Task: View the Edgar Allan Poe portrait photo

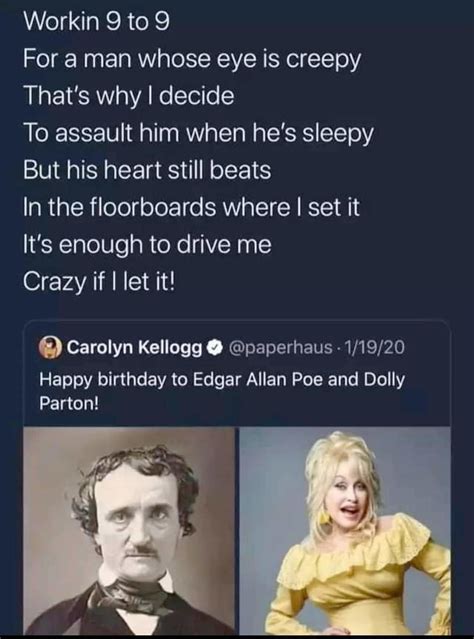Action: click(129, 531)
